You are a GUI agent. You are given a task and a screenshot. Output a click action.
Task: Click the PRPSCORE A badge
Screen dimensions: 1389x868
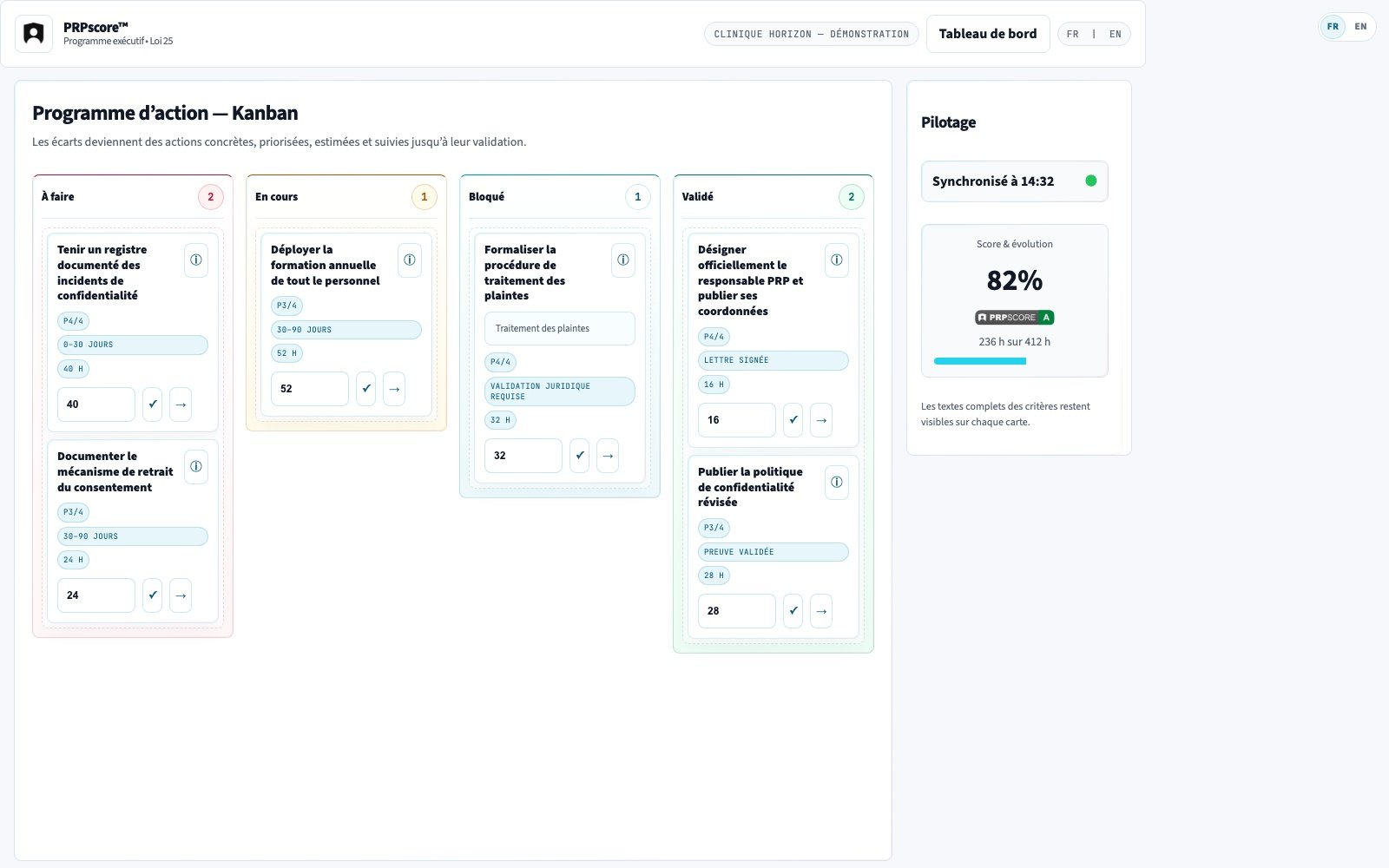pos(1015,318)
